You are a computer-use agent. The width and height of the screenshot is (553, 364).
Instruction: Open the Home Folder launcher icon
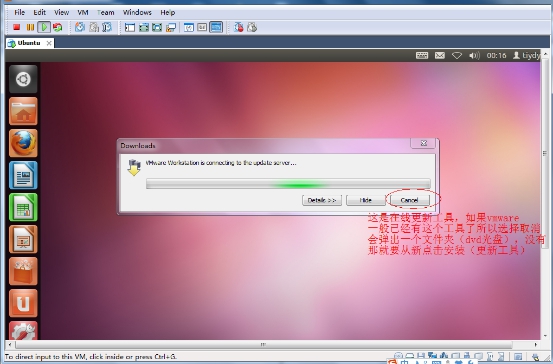point(23,111)
